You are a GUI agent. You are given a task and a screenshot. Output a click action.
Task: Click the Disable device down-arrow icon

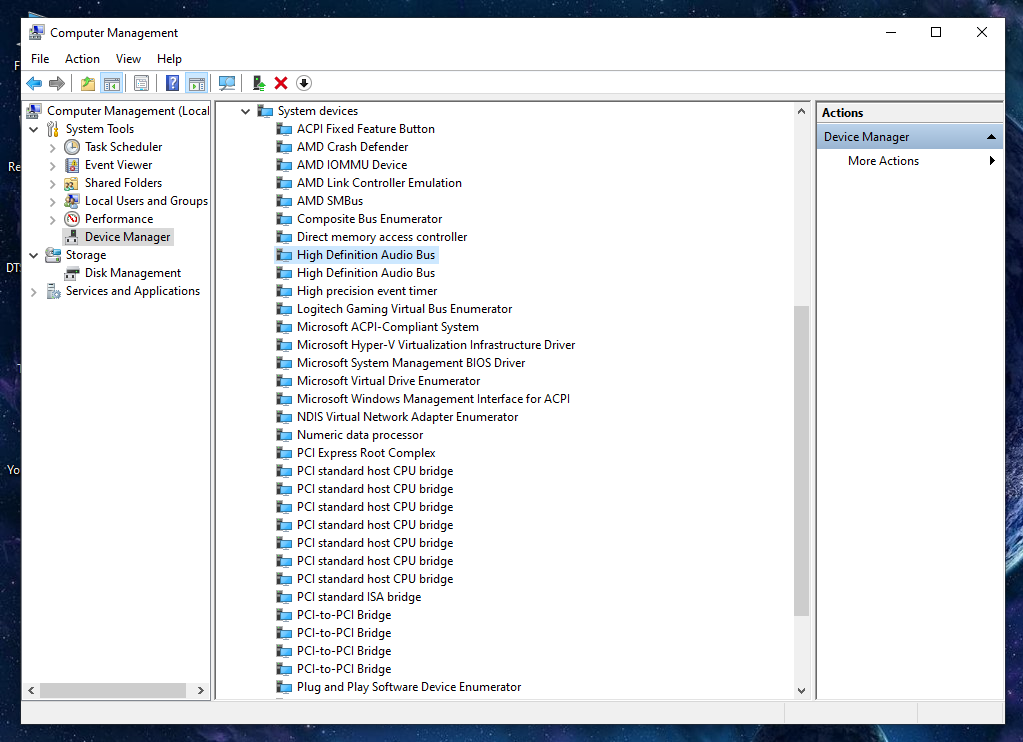click(304, 83)
